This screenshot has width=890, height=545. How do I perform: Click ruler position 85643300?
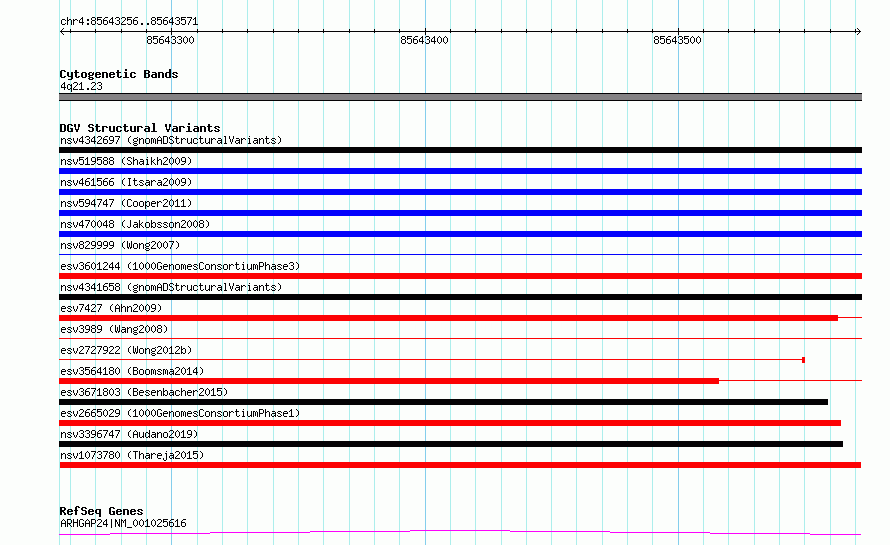point(170,40)
